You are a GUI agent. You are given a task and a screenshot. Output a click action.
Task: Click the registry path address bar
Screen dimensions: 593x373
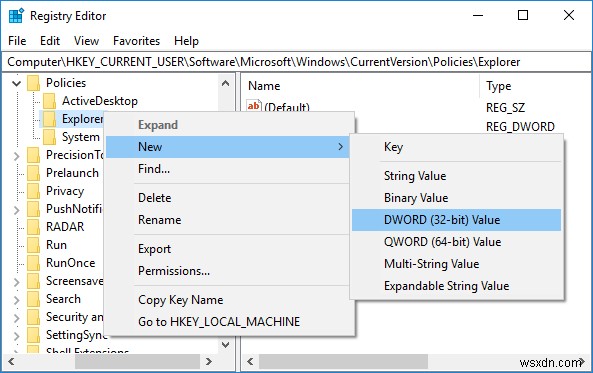[296, 62]
